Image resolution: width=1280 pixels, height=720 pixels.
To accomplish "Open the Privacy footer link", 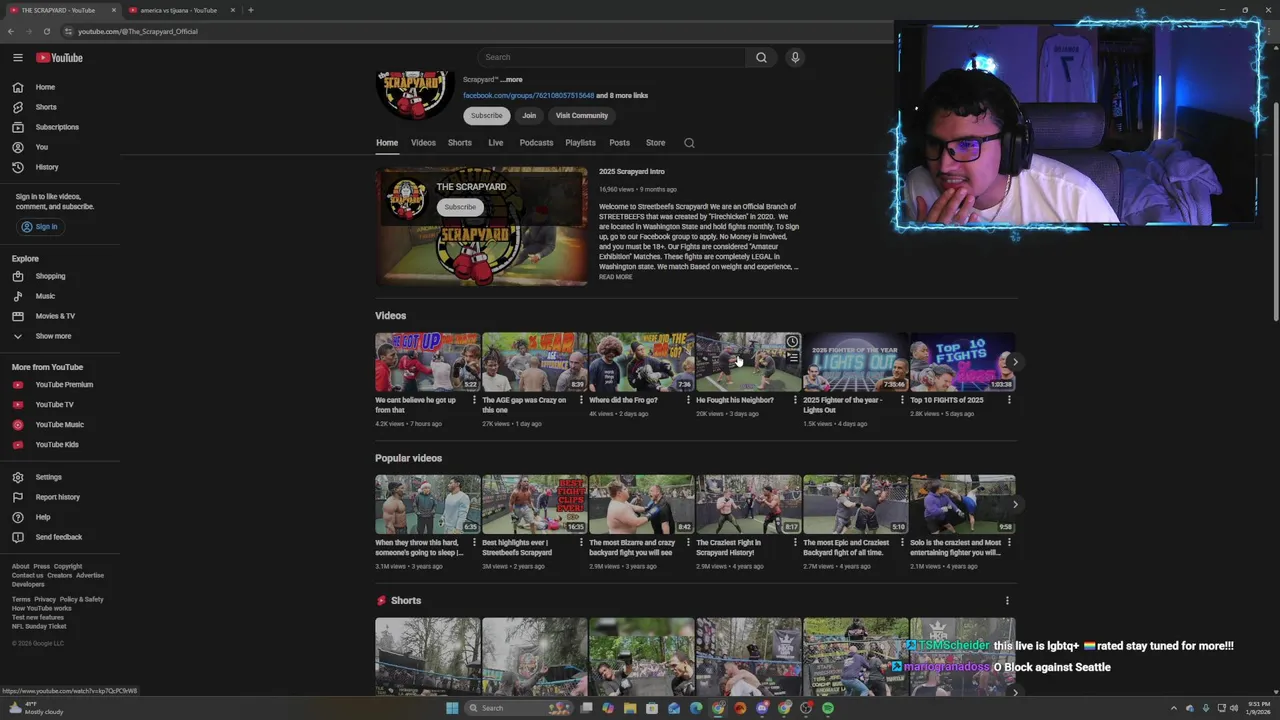I will tap(45, 600).
